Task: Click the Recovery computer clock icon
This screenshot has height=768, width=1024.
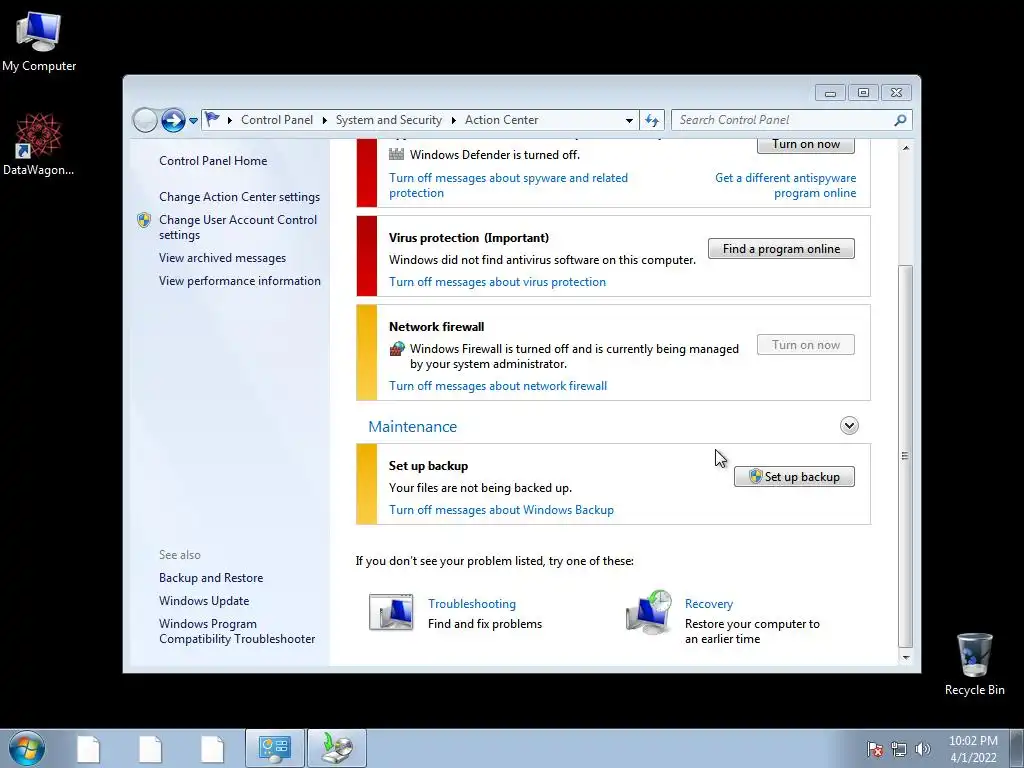Action: 648,612
